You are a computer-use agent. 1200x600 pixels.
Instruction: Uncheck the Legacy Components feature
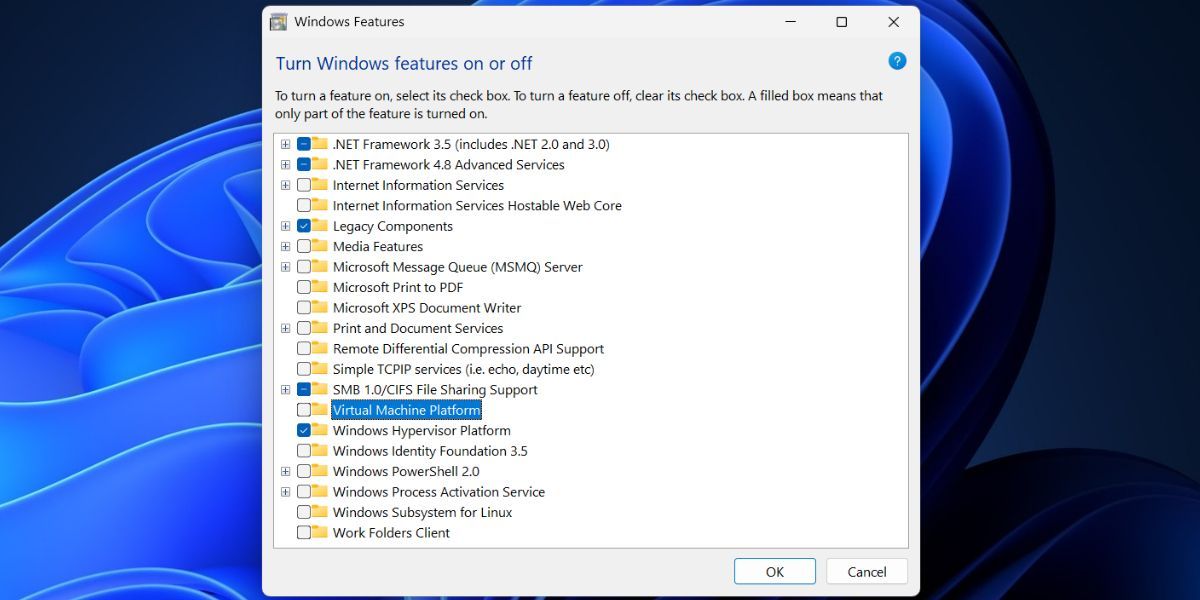tap(304, 226)
